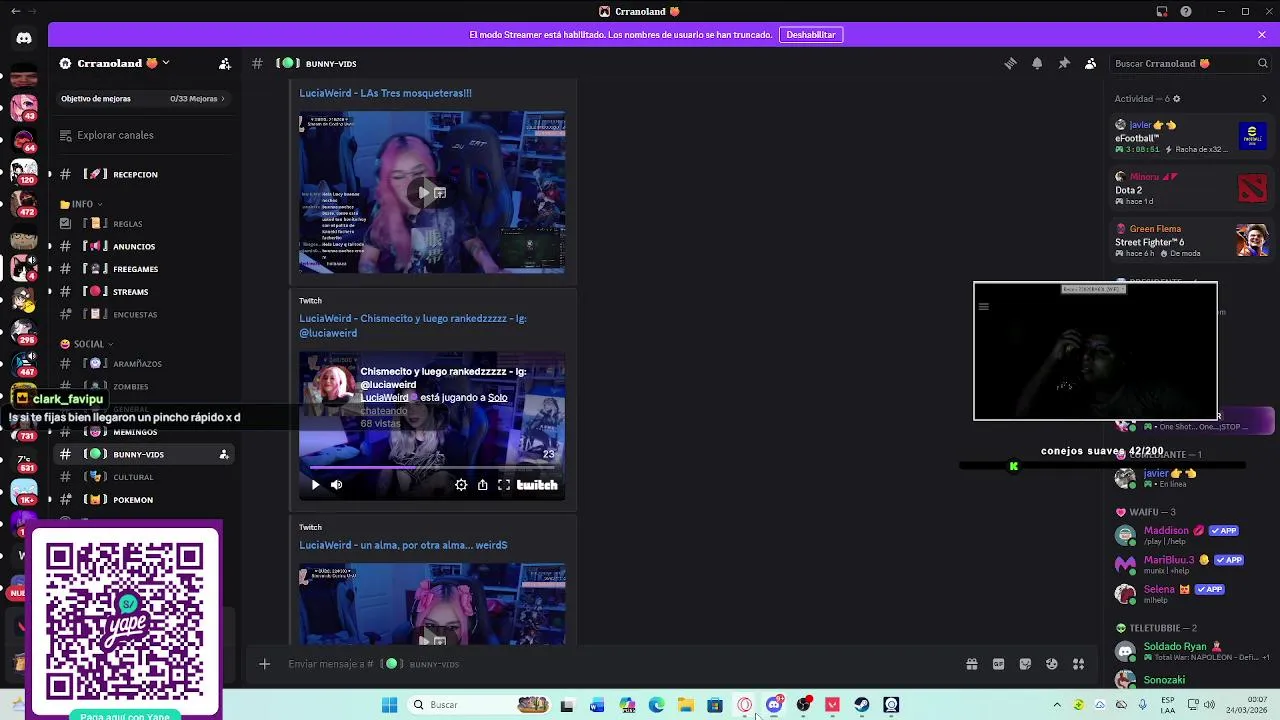Select the ARAMÑAZOS channel
Screen dimensions: 1280x720
145,364
